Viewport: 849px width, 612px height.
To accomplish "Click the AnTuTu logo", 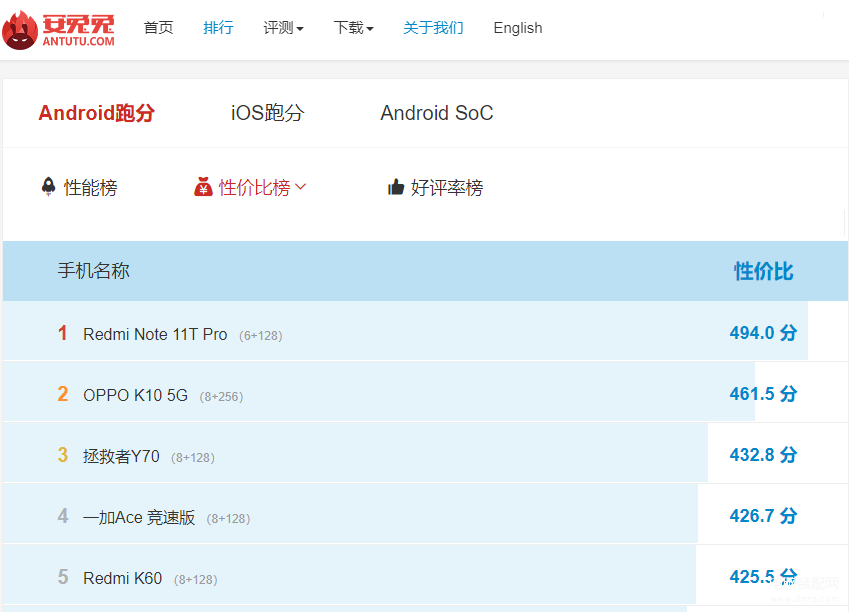I will tap(58, 30).
